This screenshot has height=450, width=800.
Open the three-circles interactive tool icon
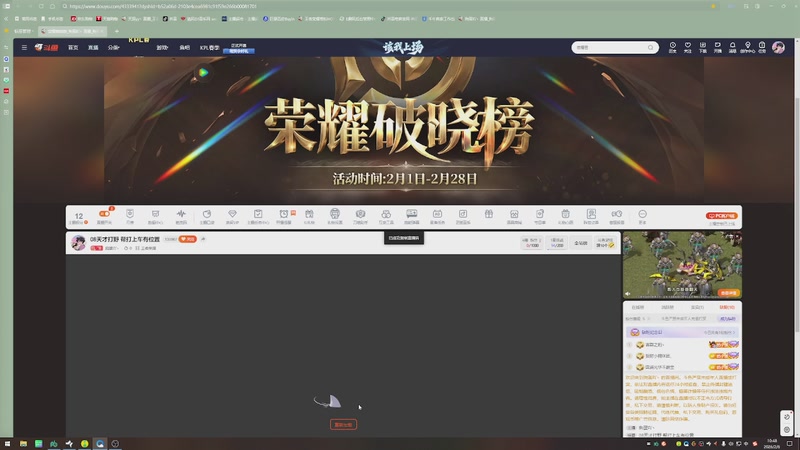click(386, 216)
